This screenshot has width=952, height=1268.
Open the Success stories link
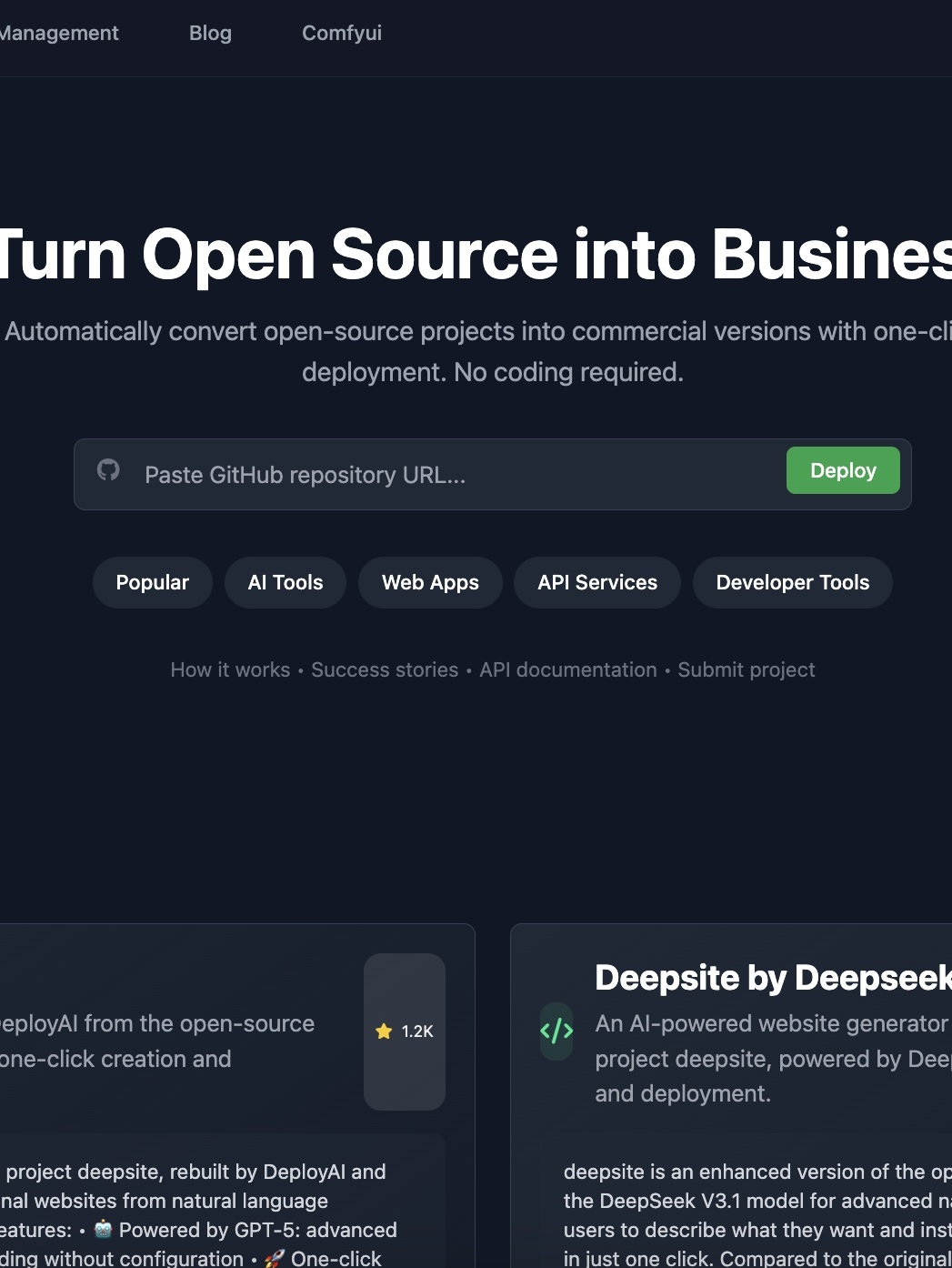tap(385, 670)
